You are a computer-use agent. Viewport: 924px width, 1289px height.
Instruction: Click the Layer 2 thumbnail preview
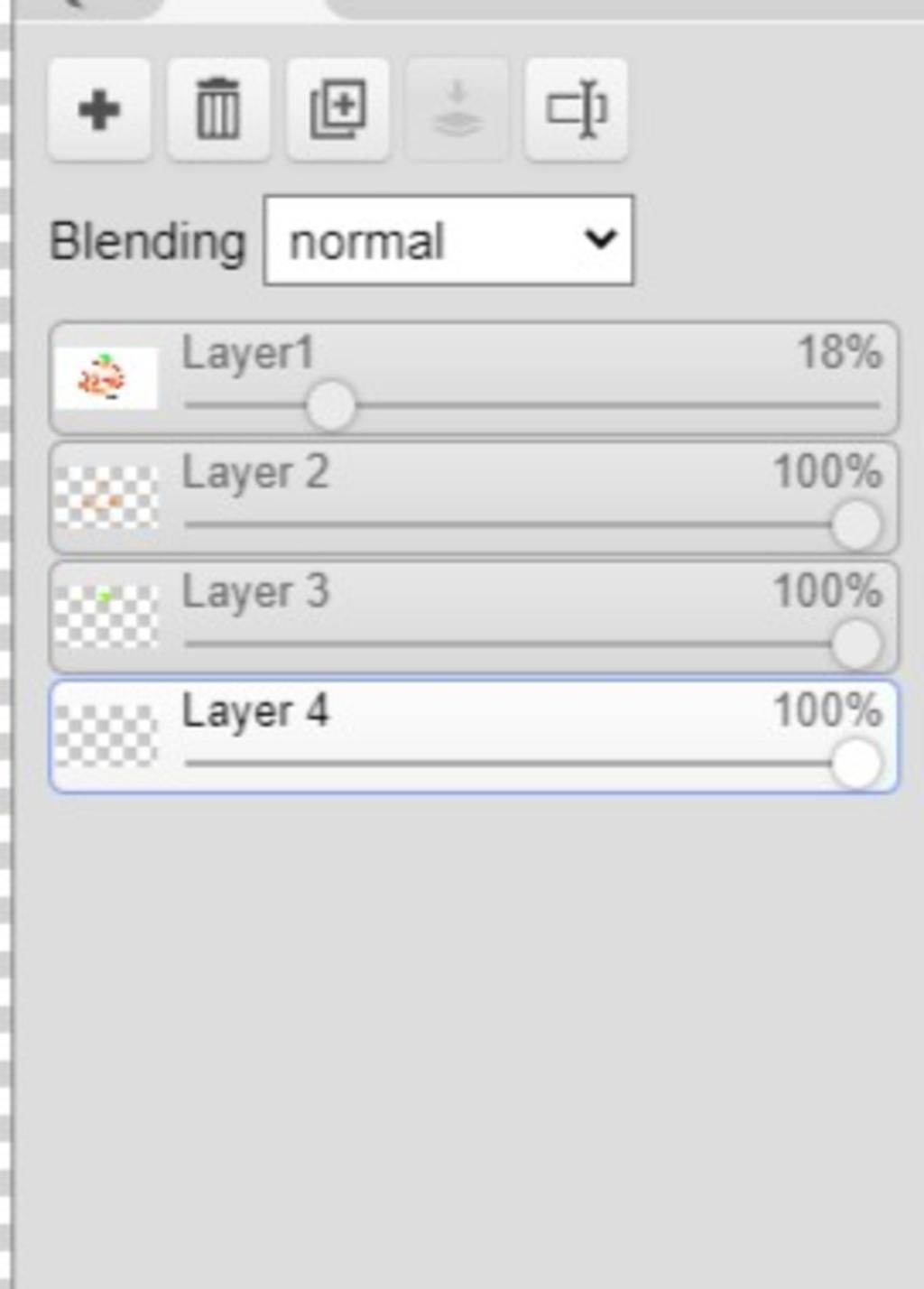click(106, 497)
